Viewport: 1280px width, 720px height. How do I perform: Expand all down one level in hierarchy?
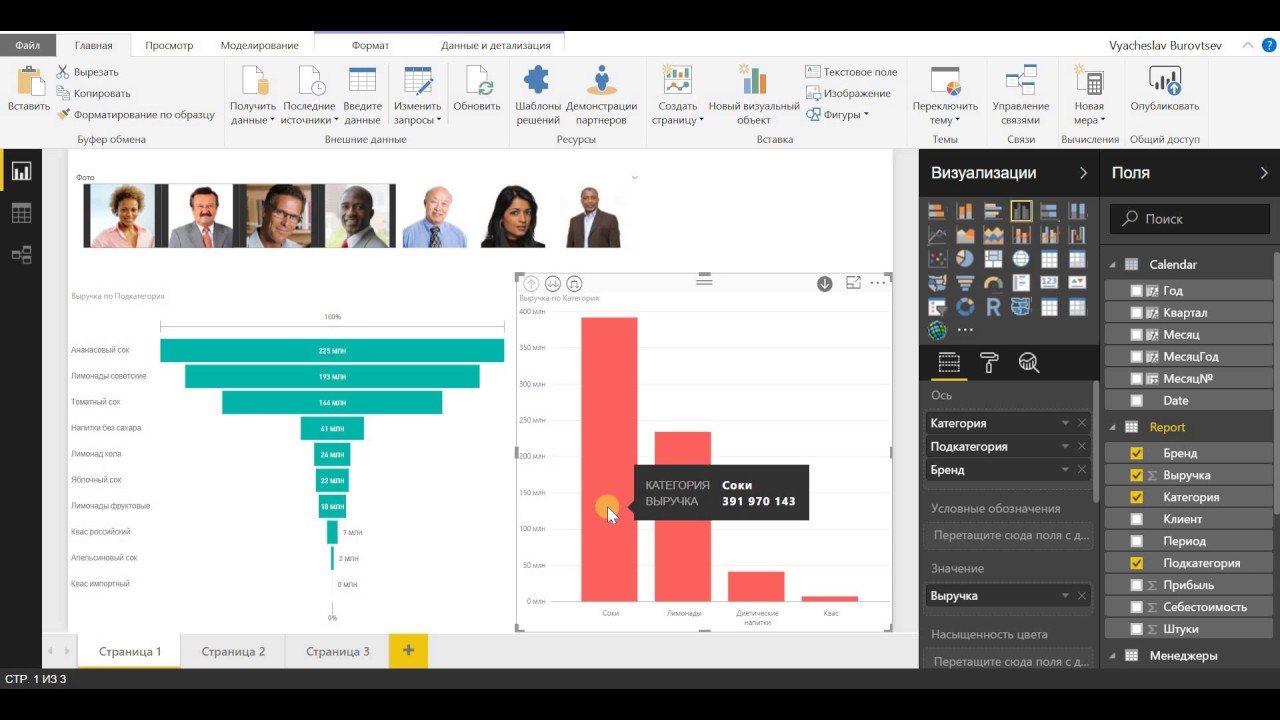pyautogui.click(x=574, y=283)
